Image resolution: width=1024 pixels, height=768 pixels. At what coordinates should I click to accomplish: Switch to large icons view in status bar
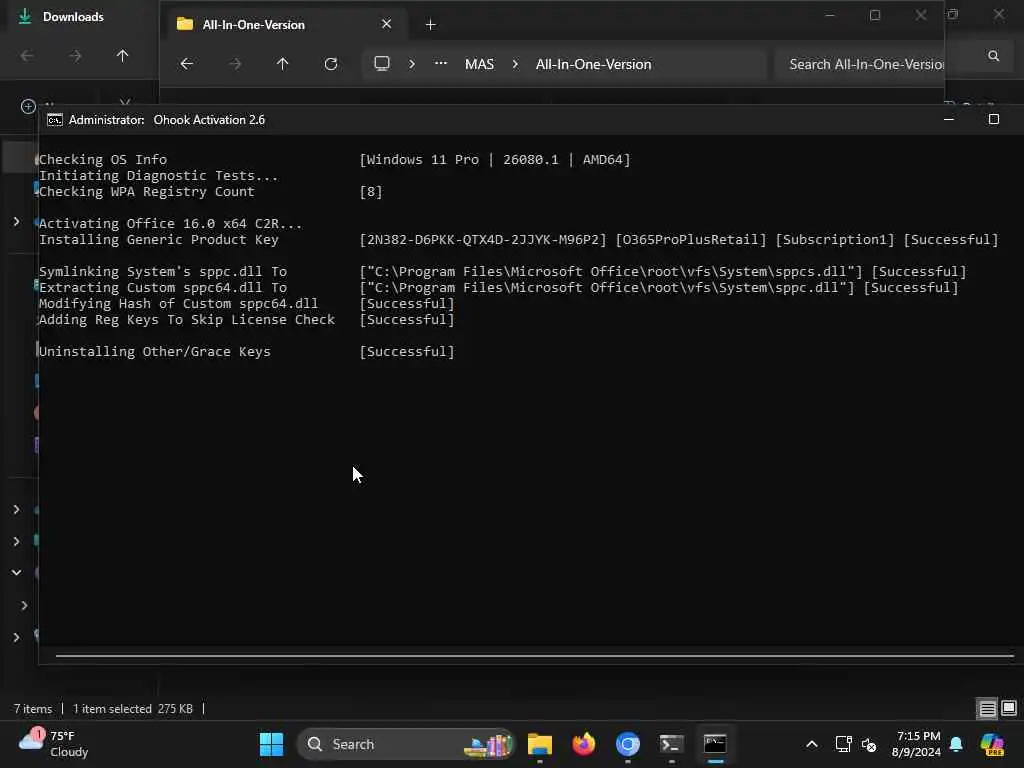[x=1009, y=708]
